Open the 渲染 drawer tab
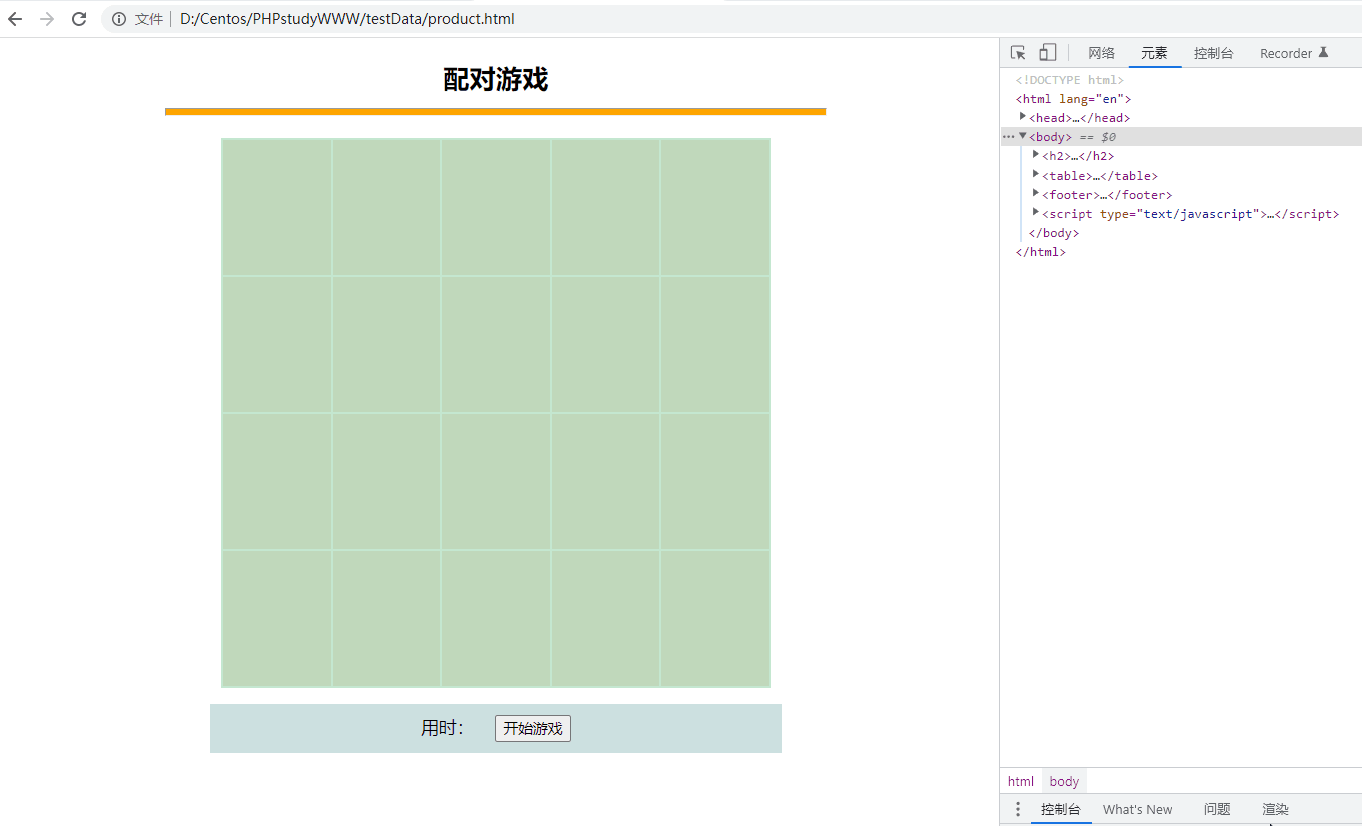The height and width of the screenshot is (826, 1362). pos(1275,809)
